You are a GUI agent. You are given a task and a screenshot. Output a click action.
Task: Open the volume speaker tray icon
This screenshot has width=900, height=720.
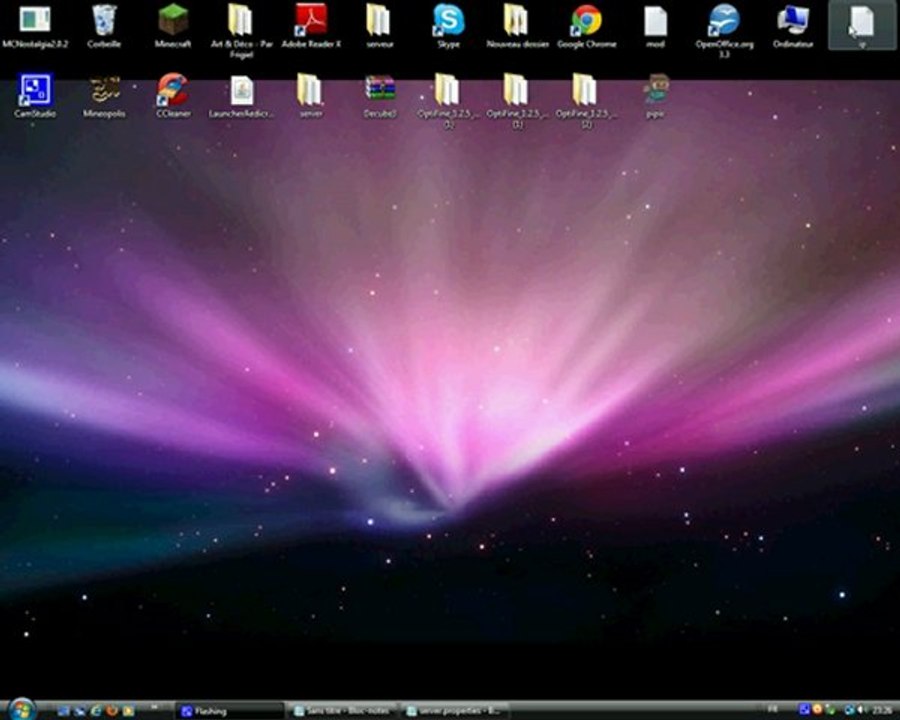tap(861, 710)
